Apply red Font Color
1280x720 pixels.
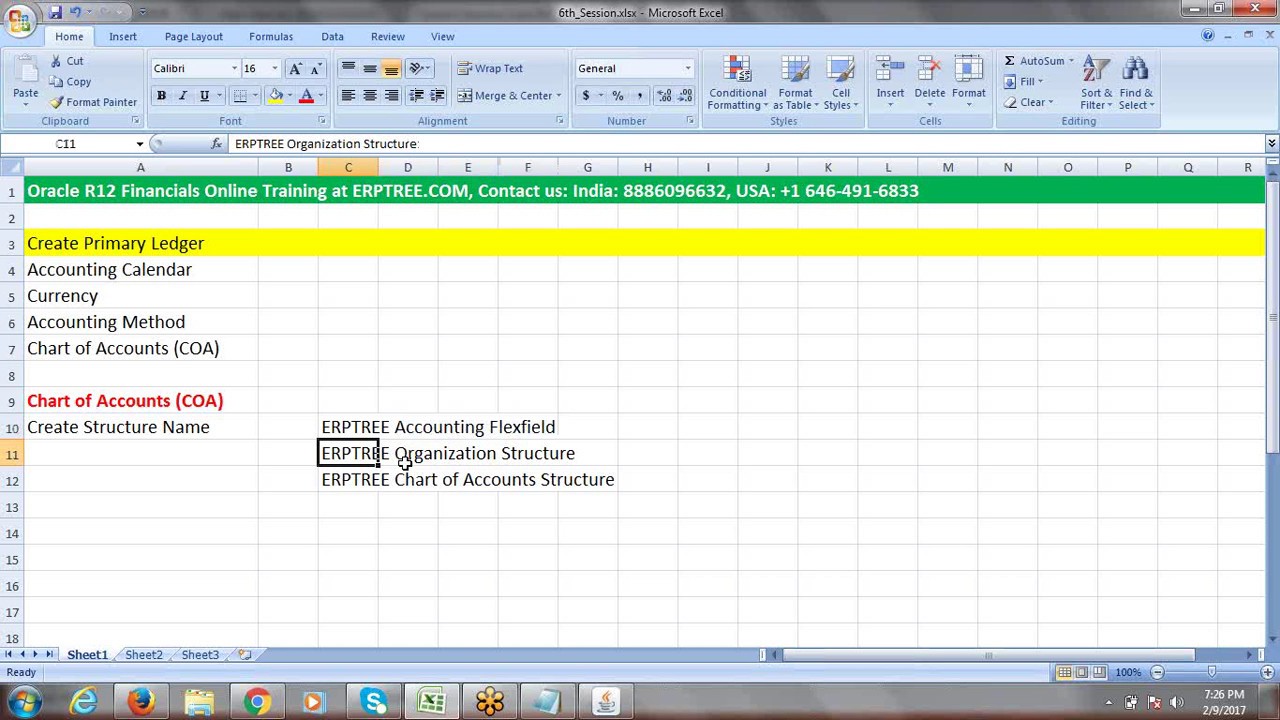pos(306,96)
